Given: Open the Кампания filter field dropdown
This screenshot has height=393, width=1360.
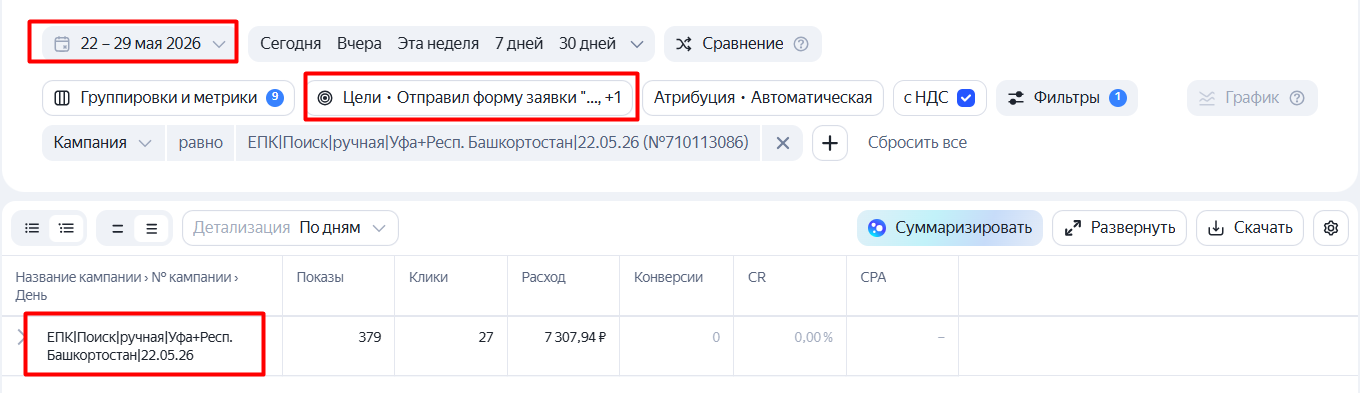Looking at the screenshot, I should tap(103, 143).
